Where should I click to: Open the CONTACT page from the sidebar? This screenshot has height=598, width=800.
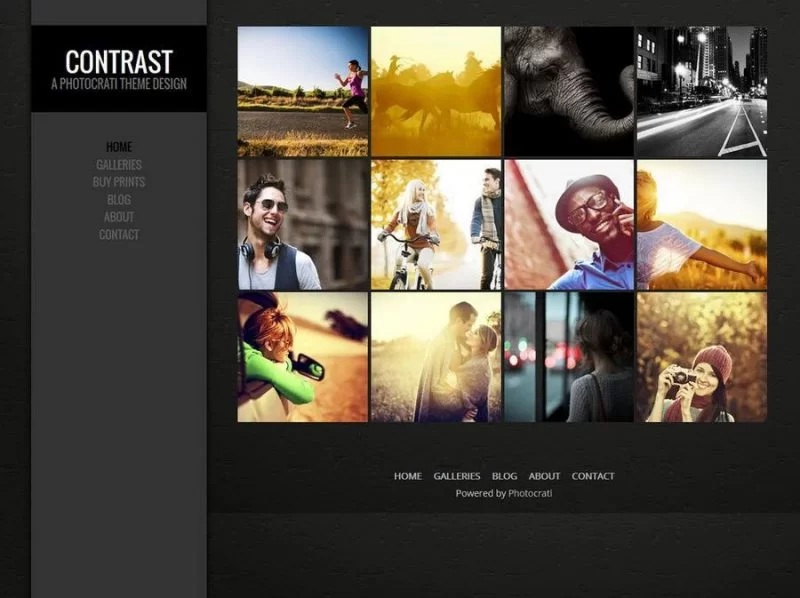[118, 234]
